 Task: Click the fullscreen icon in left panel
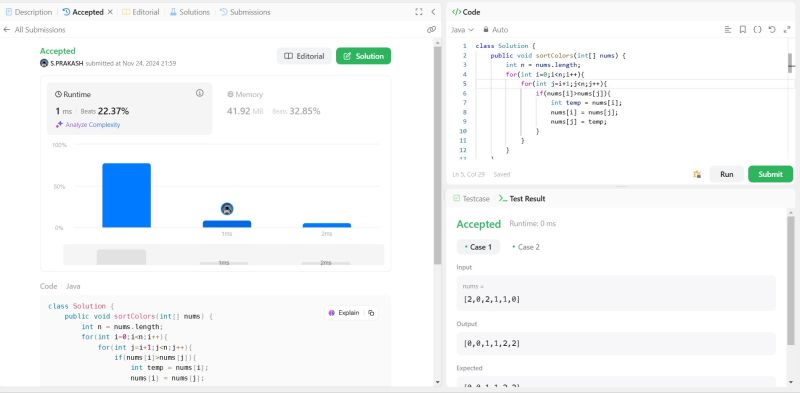pos(419,12)
